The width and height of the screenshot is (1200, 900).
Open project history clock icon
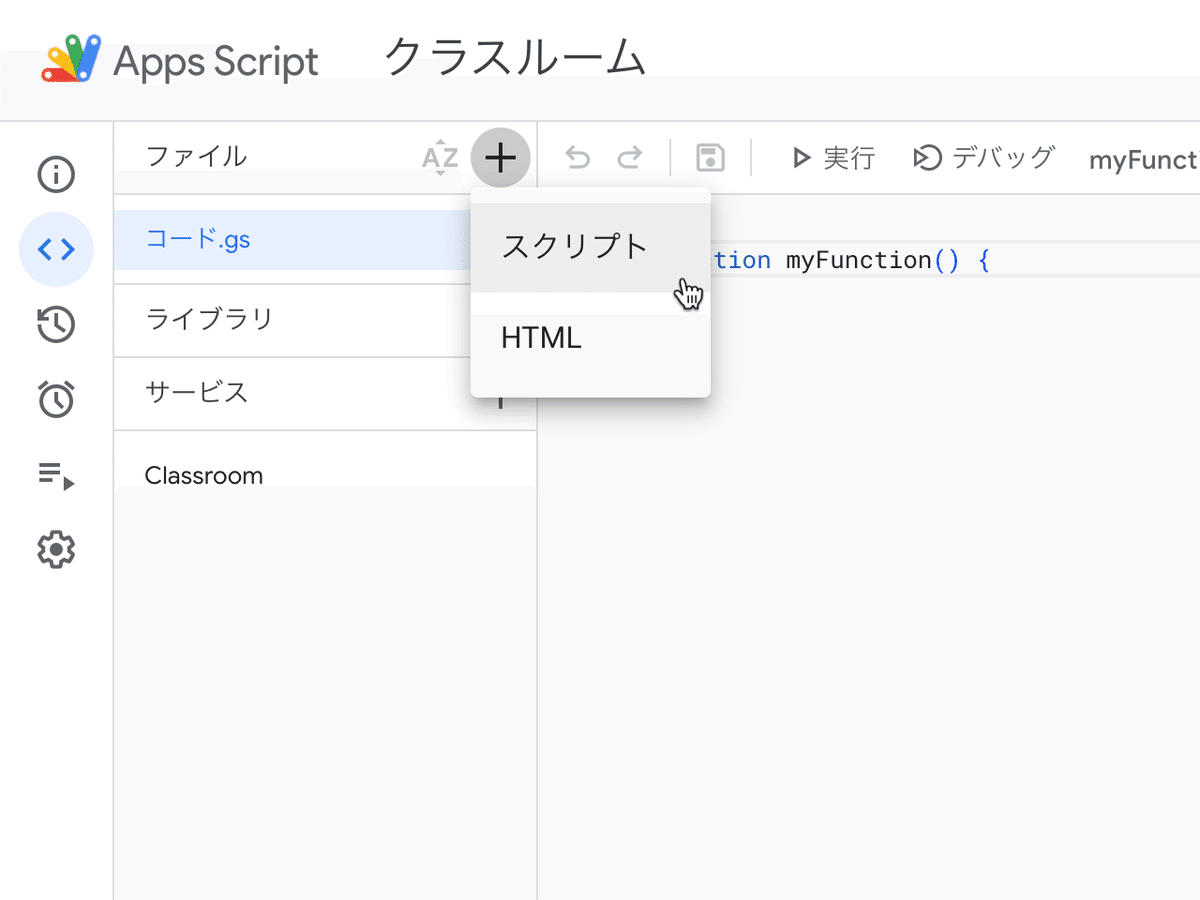(x=56, y=325)
